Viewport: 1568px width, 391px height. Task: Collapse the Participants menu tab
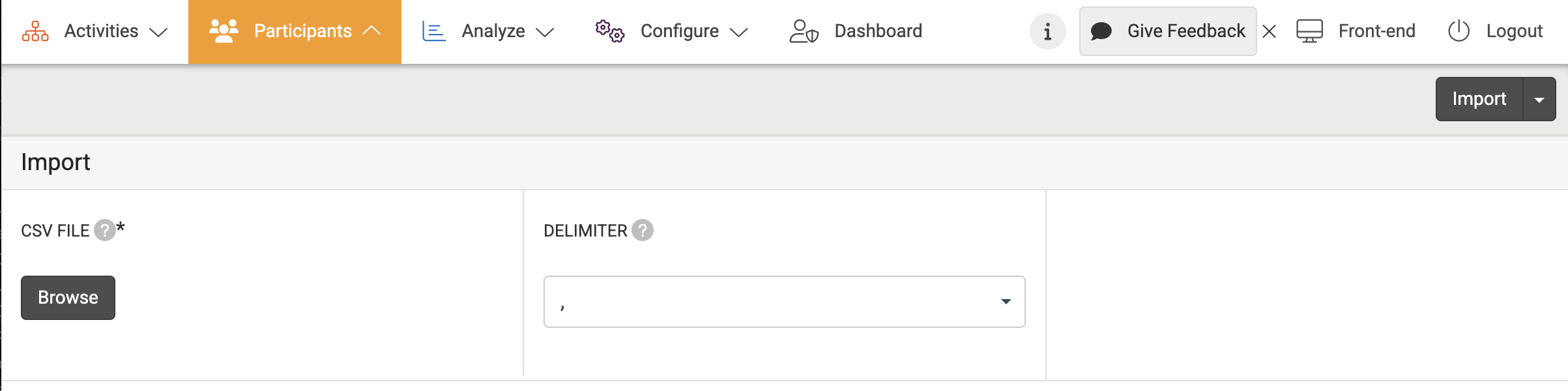(x=371, y=31)
